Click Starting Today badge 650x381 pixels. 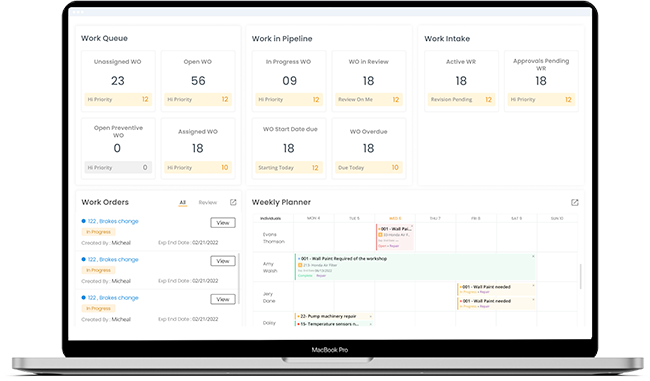289,167
